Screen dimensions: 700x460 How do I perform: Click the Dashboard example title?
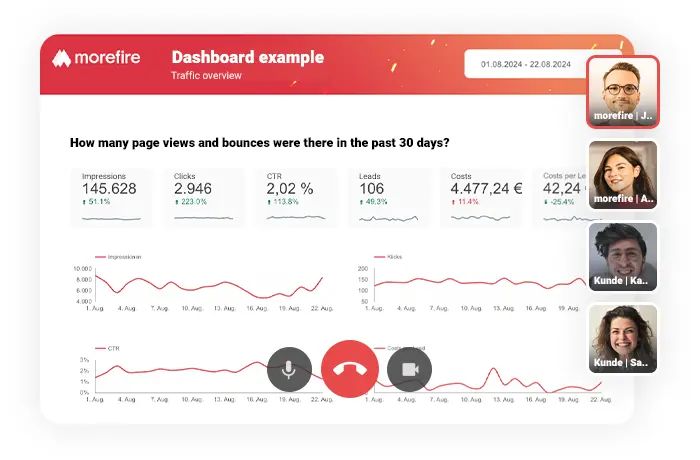(x=247, y=57)
